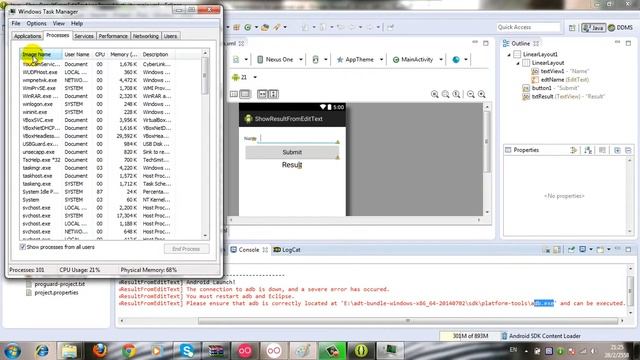
Task: Switch to the Users tab
Action: point(170,36)
